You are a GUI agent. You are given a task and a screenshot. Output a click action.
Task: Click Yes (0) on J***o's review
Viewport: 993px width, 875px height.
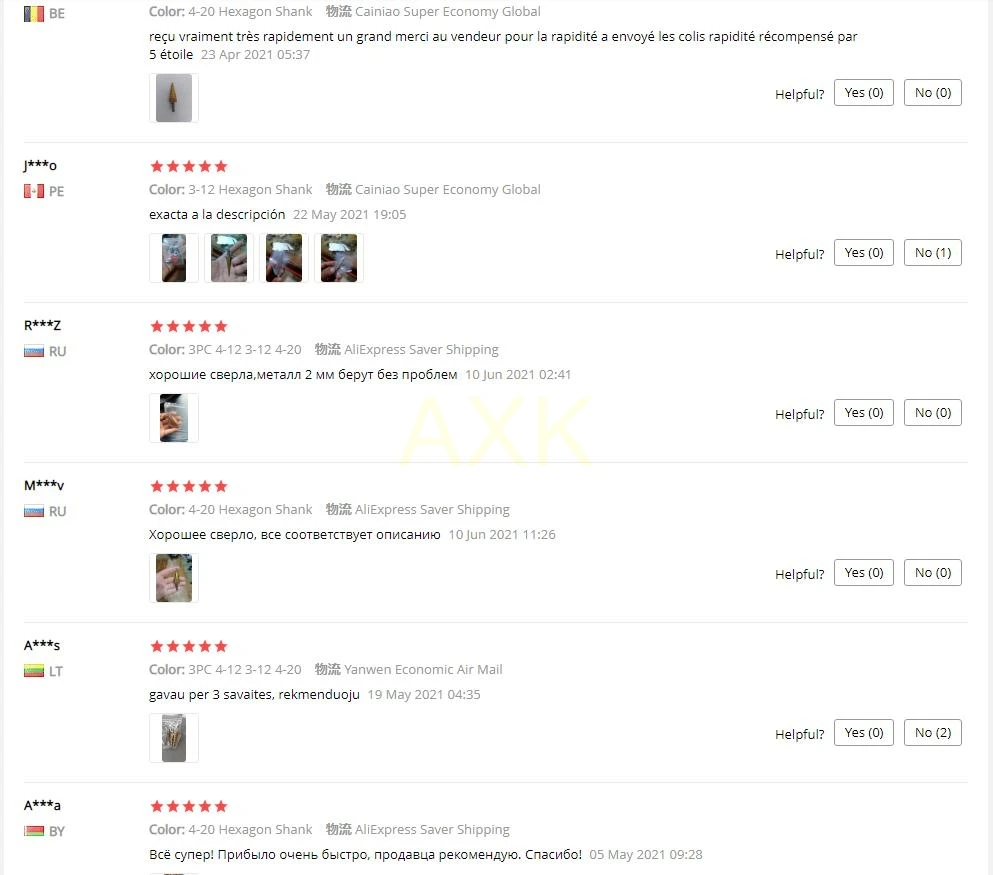[x=863, y=253]
